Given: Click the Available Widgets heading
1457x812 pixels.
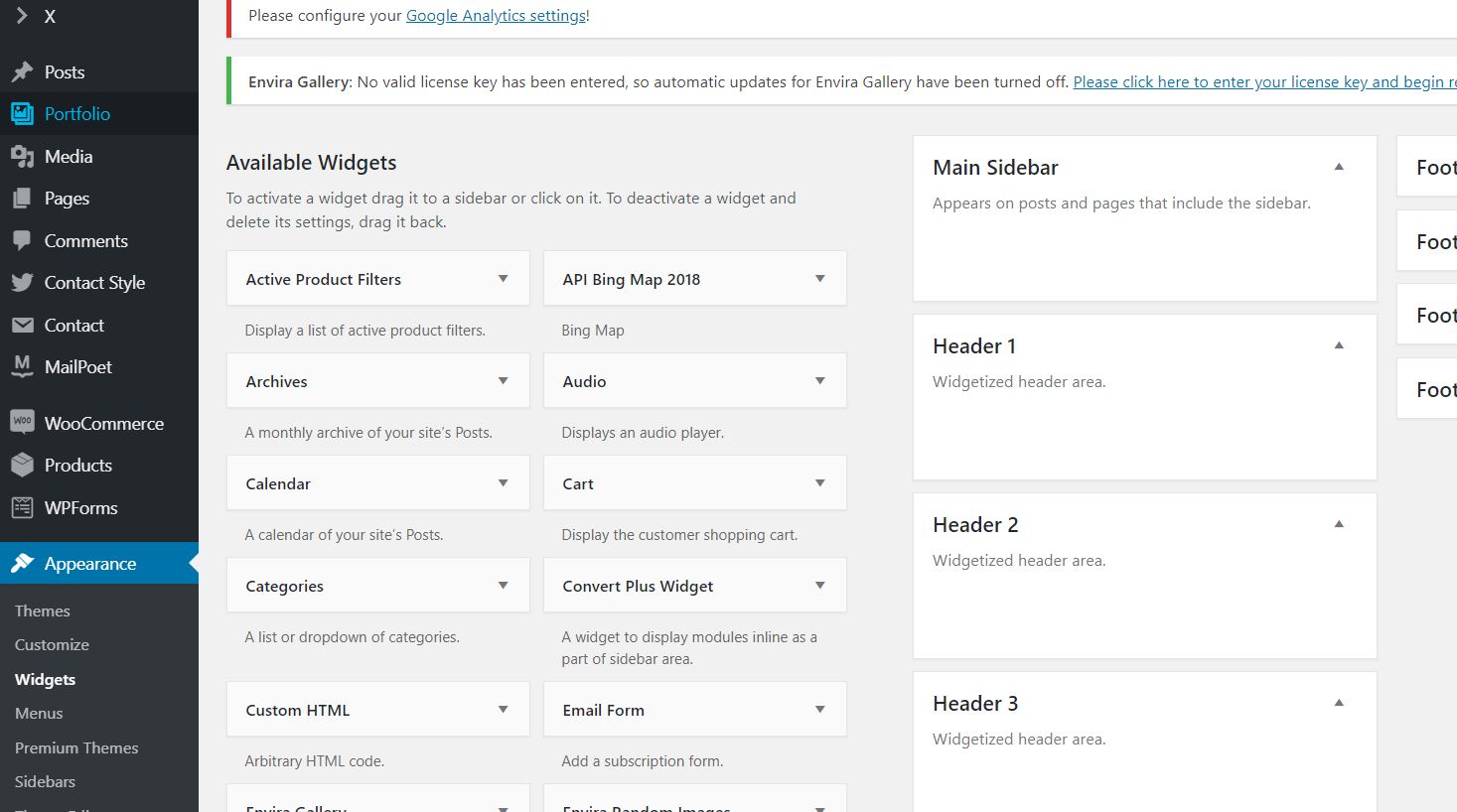Looking at the screenshot, I should point(311,163).
